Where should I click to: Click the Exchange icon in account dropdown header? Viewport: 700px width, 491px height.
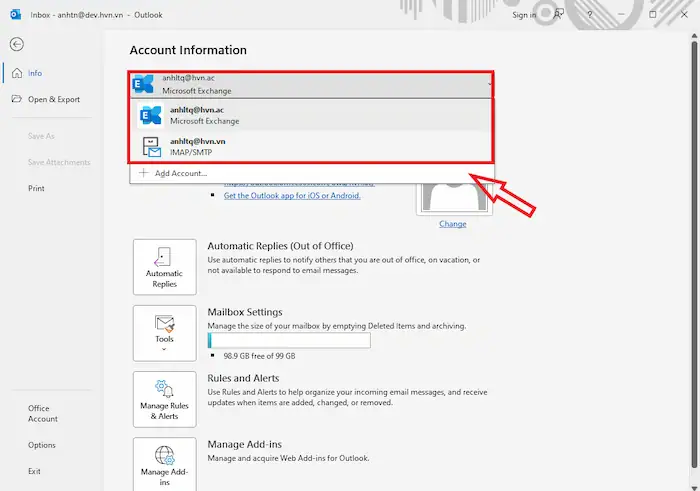(143, 84)
